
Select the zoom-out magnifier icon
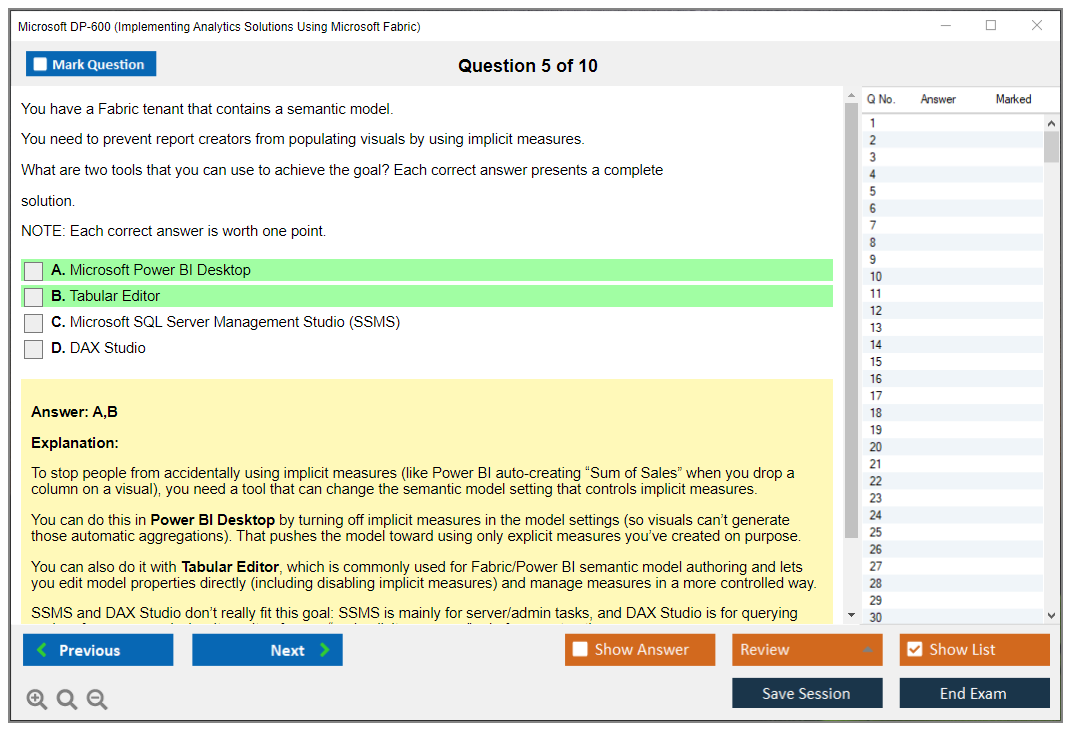click(96, 699)
